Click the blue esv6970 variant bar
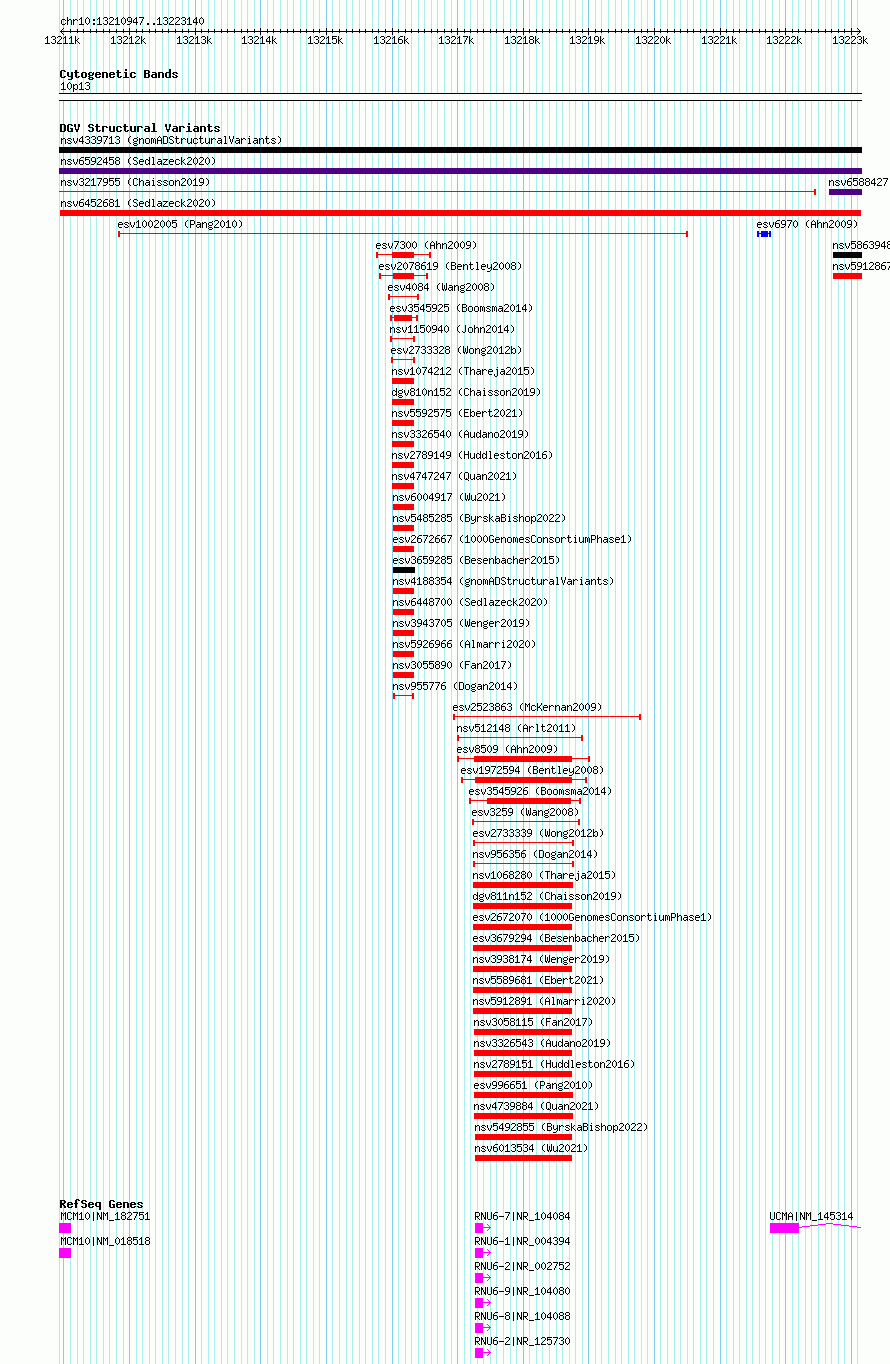 click(x=764, y=234)
